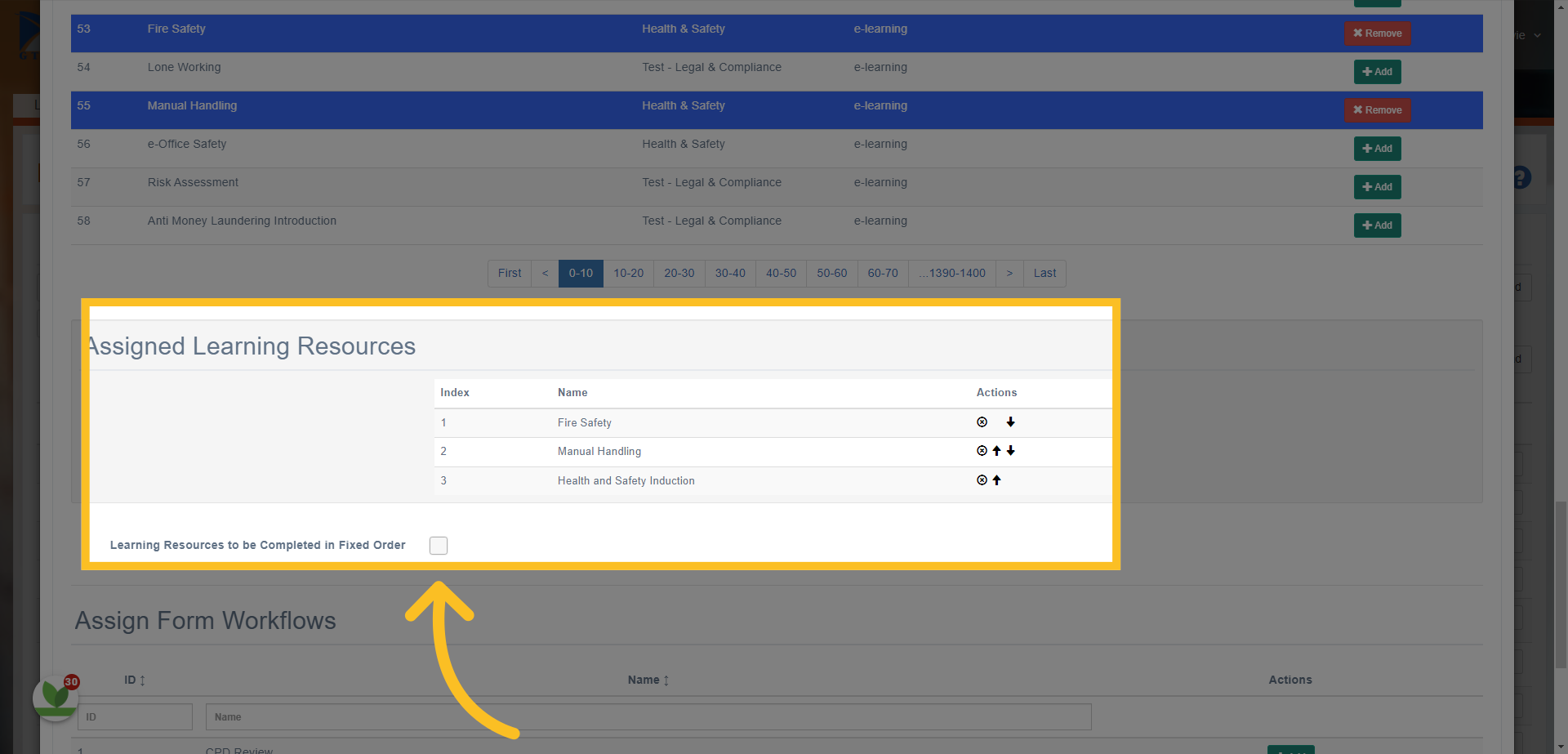Sort form workflows by Name column
Viewport: 1568px width, 754px height.
[648, 680]
